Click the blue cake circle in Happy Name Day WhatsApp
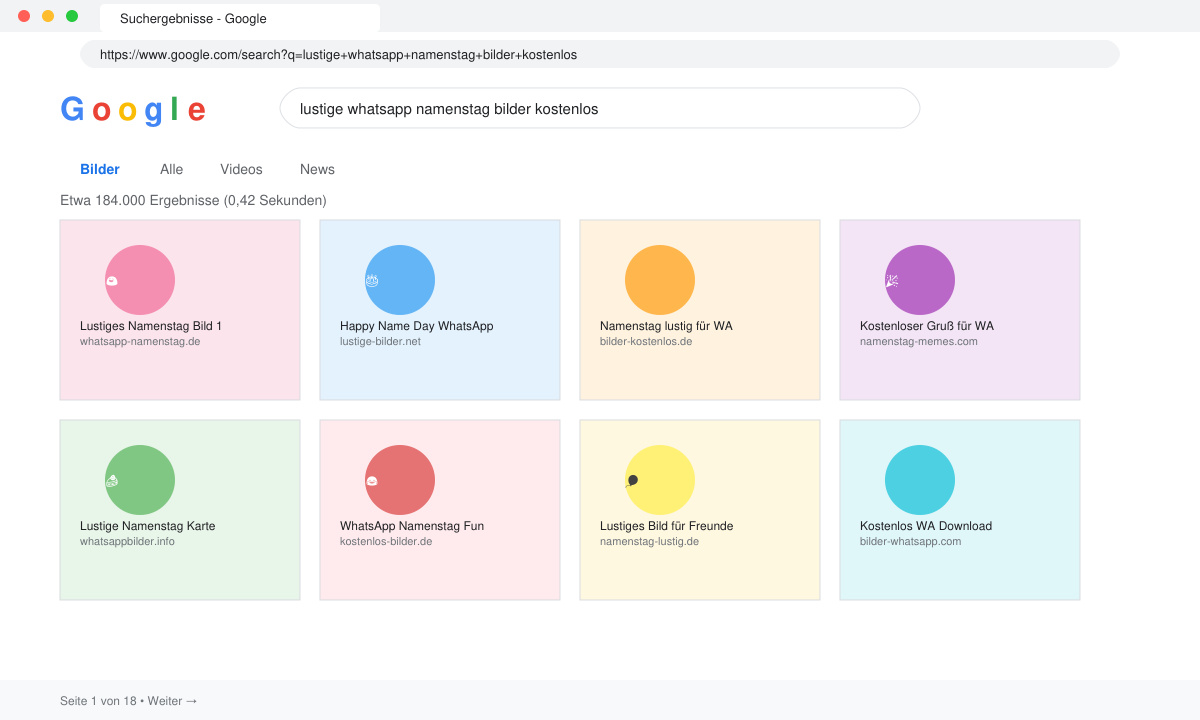This screenshot has width=1200, height=720. coord(400,280)
